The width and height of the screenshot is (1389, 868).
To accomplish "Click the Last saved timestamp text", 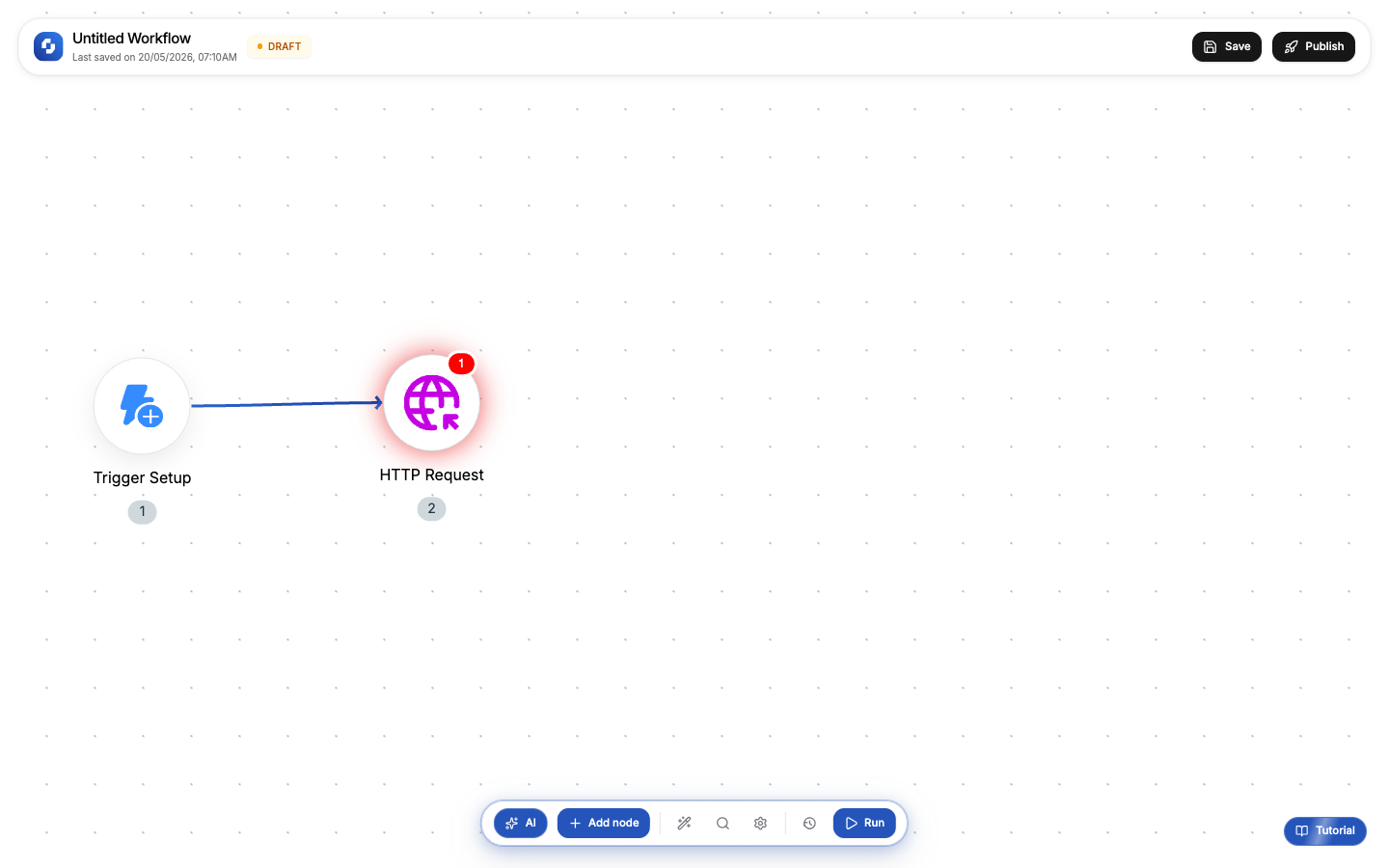I will click(154, 58).
